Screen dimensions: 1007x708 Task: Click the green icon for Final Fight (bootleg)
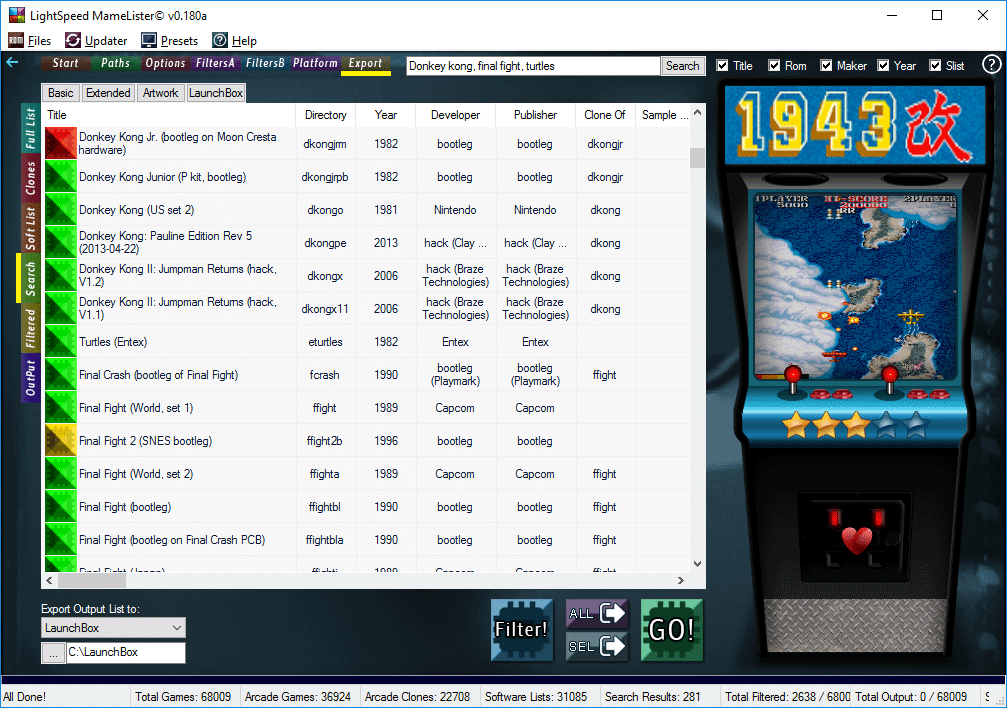tap(61, 507)
